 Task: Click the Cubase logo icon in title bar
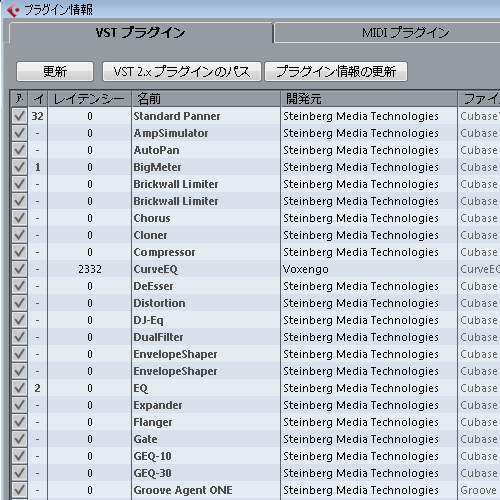click(x=13, y=9)
